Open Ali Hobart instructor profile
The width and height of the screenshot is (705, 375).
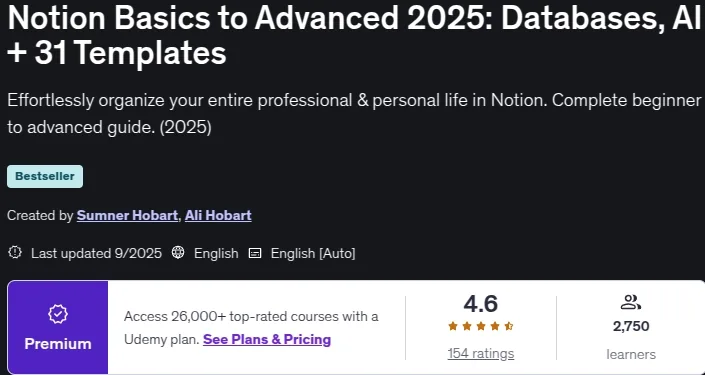click(218, 215)
